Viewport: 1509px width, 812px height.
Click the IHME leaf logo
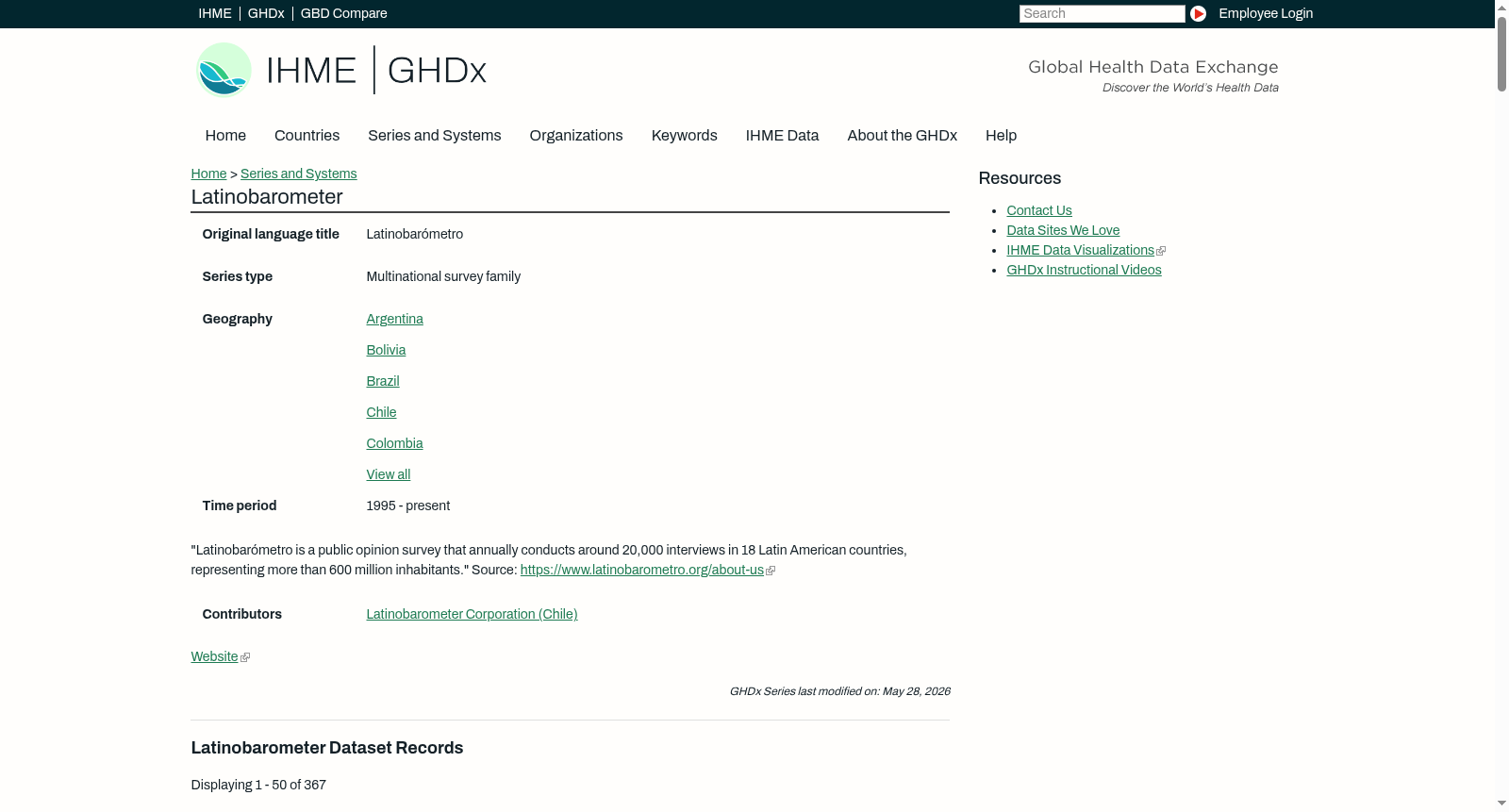(x=224, y=70)
